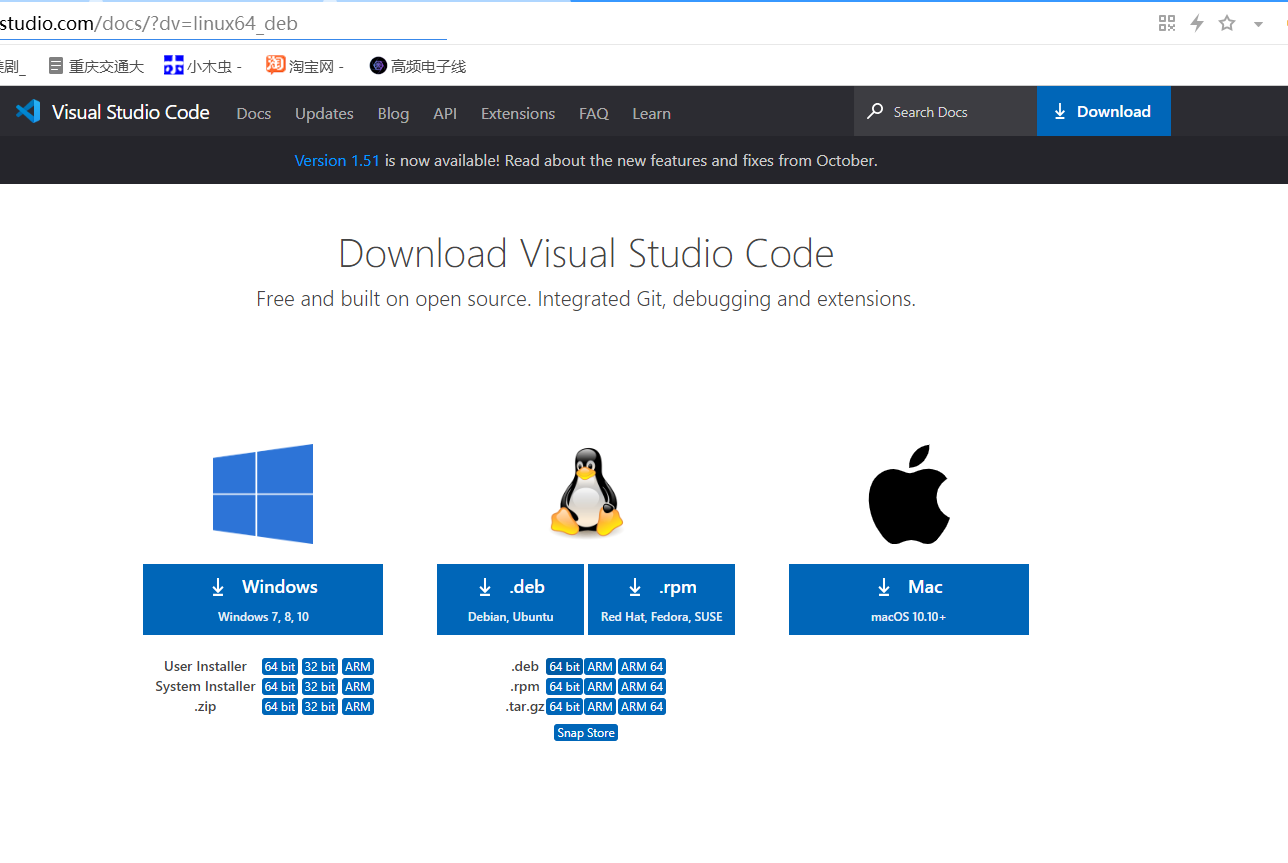Select Linux .tar.gz 64 bit

pos(564,706)
